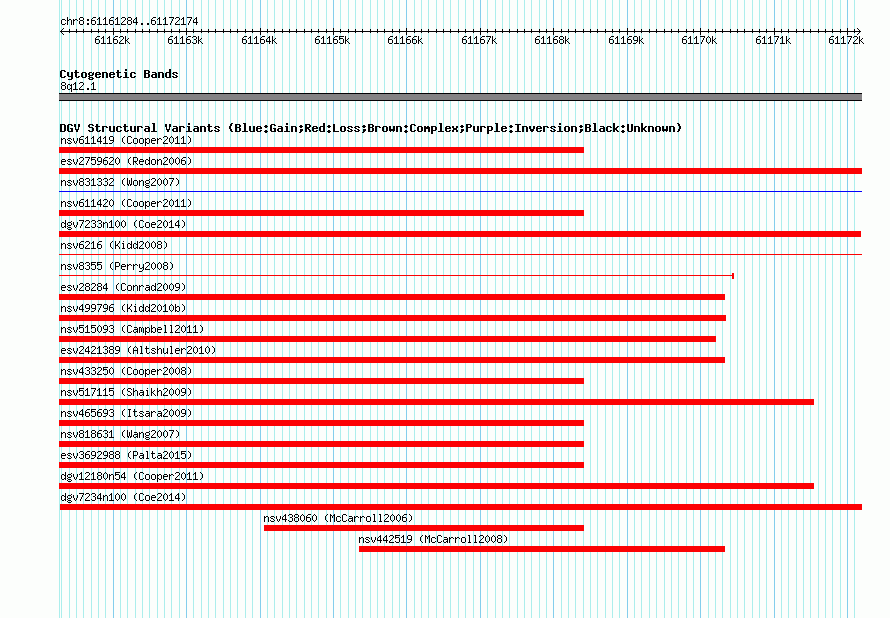Screen dimensions: 890x618
Task: Click the 61168k ruler tick label
Action: point(552,40)
